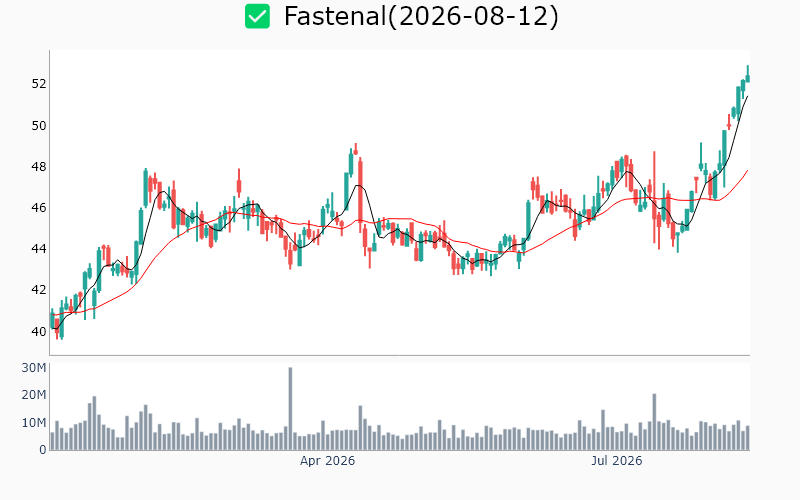Click the black moving average line's right end
This screenshot has width=800, height=500.
pyautogui.click(x=747, y=96)
